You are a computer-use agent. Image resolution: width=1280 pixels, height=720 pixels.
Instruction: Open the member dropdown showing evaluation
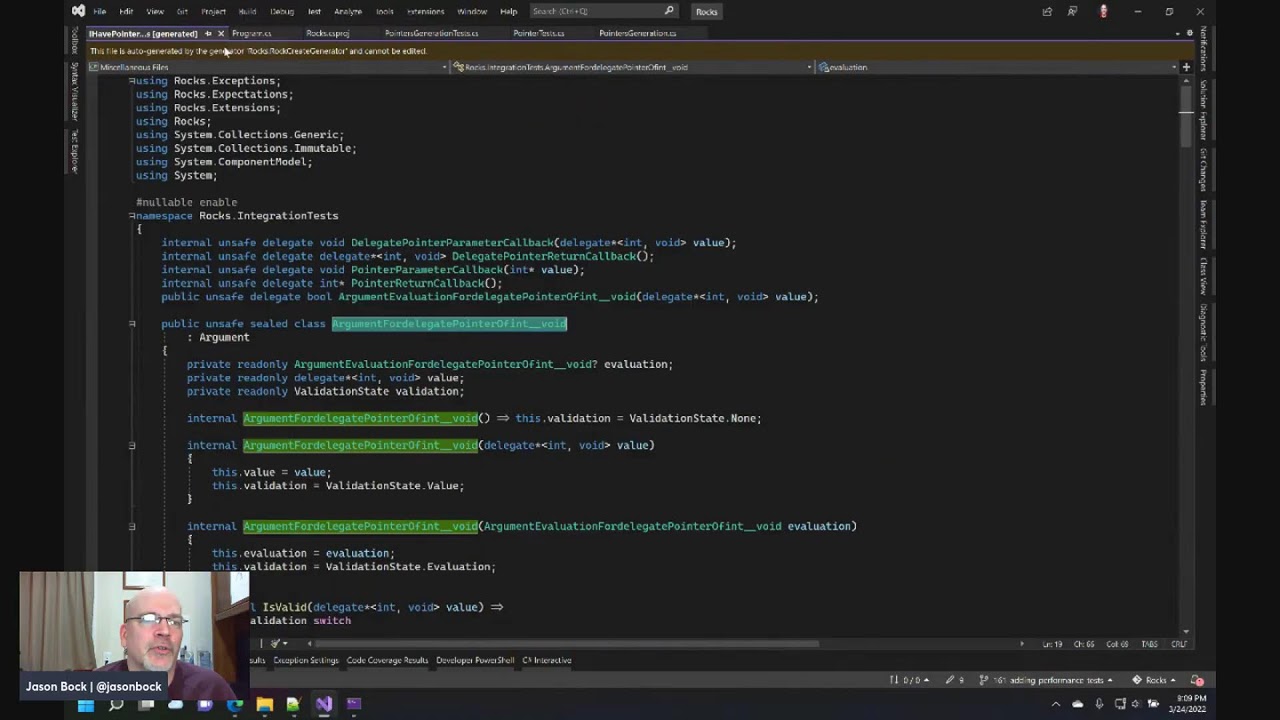[998, 67]
